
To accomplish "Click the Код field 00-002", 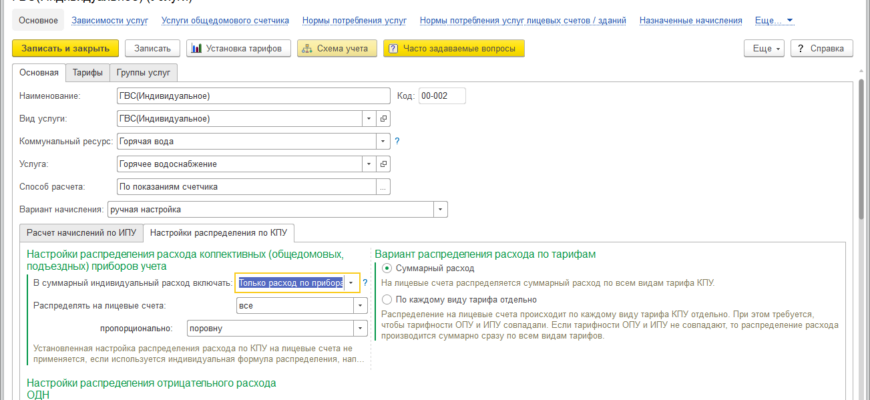I will pos(442,96).
